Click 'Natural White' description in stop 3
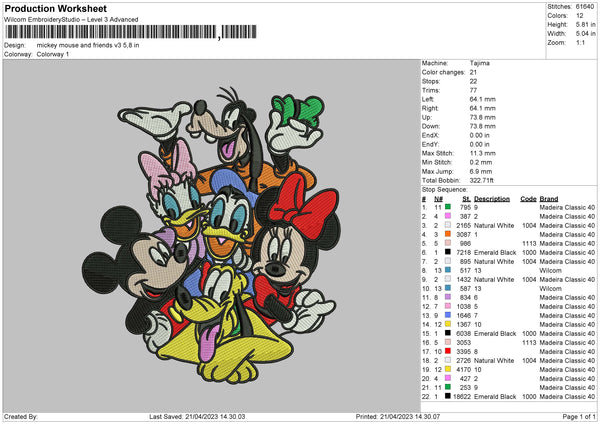Image resolution: width=600 pixels, height=424 pixels. point(494,225)
